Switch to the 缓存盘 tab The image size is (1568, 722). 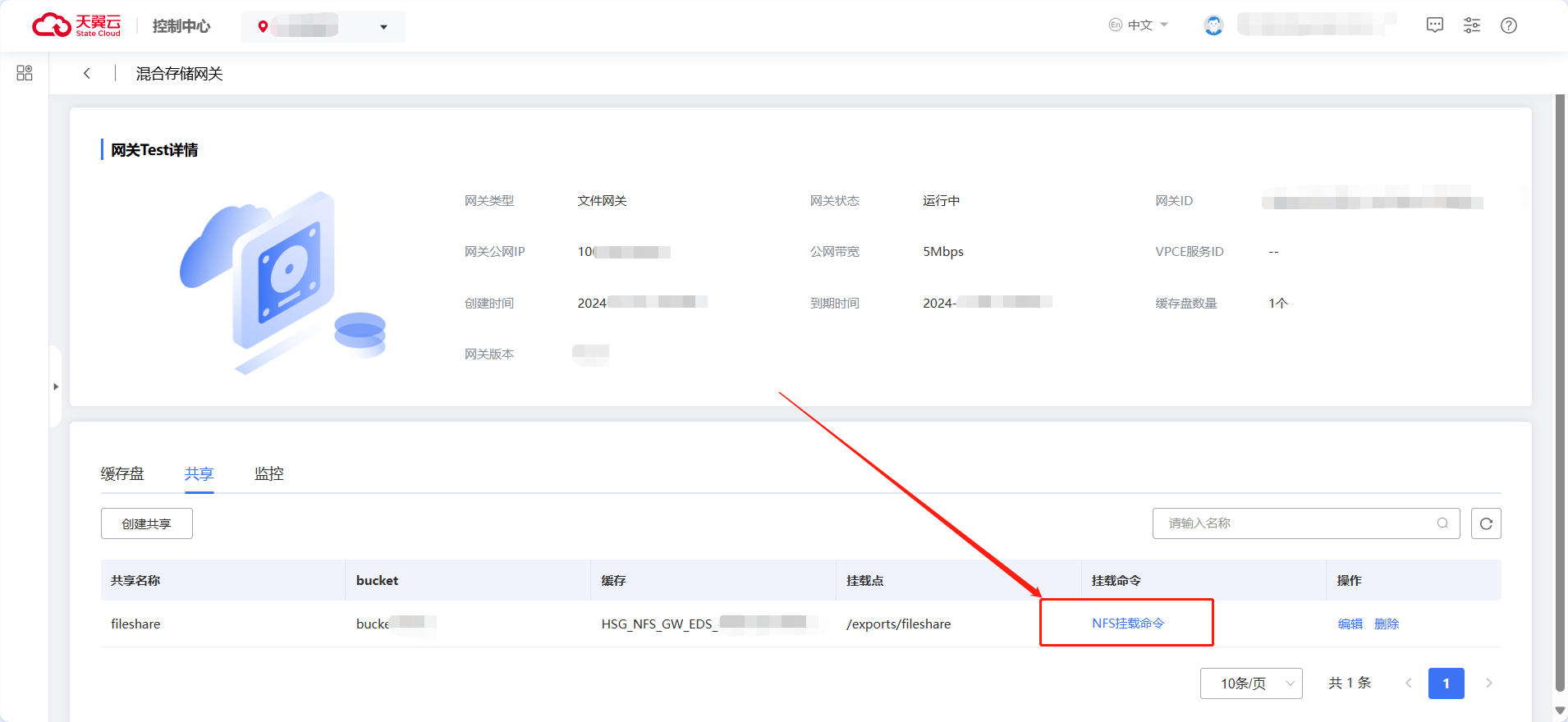point(122,473)
